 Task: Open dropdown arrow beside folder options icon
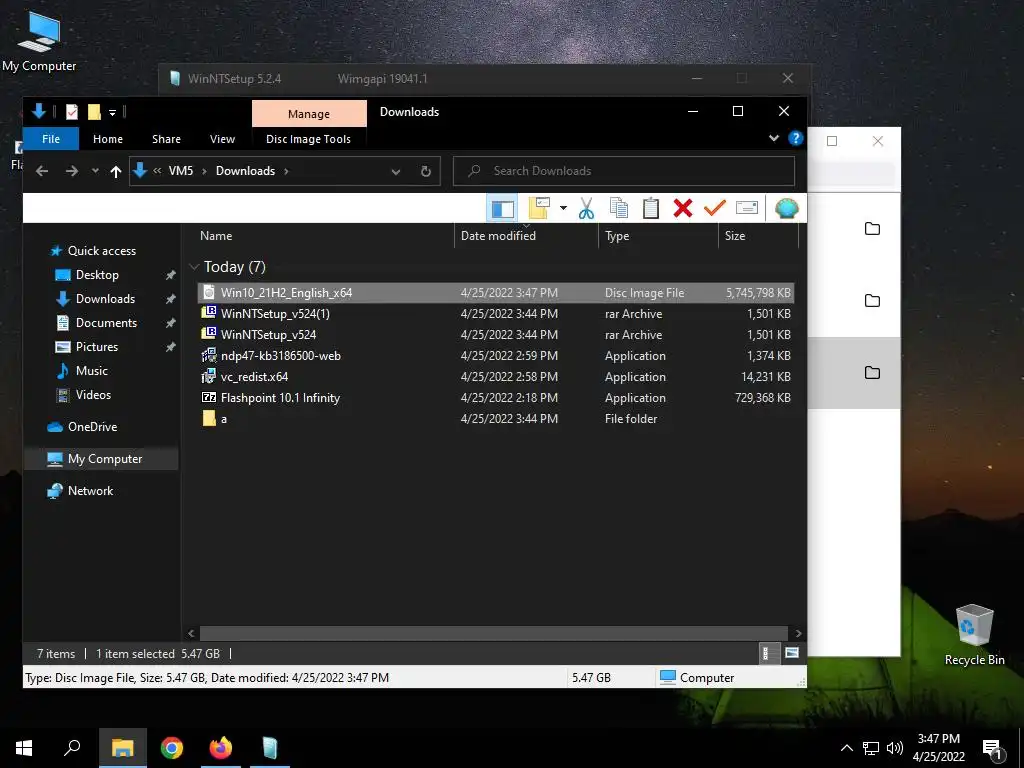(563, 209)
